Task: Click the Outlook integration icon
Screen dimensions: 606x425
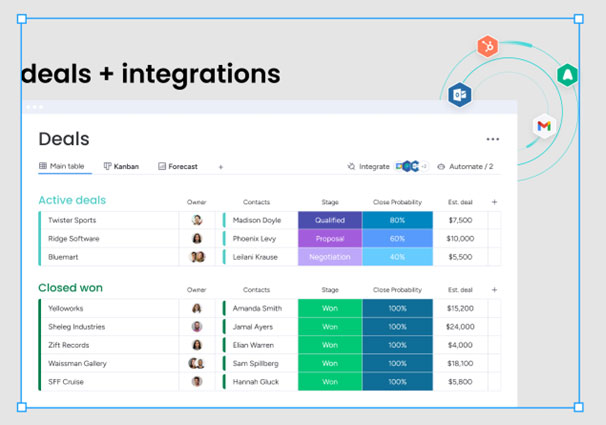Action: click(x=460, y=95)
